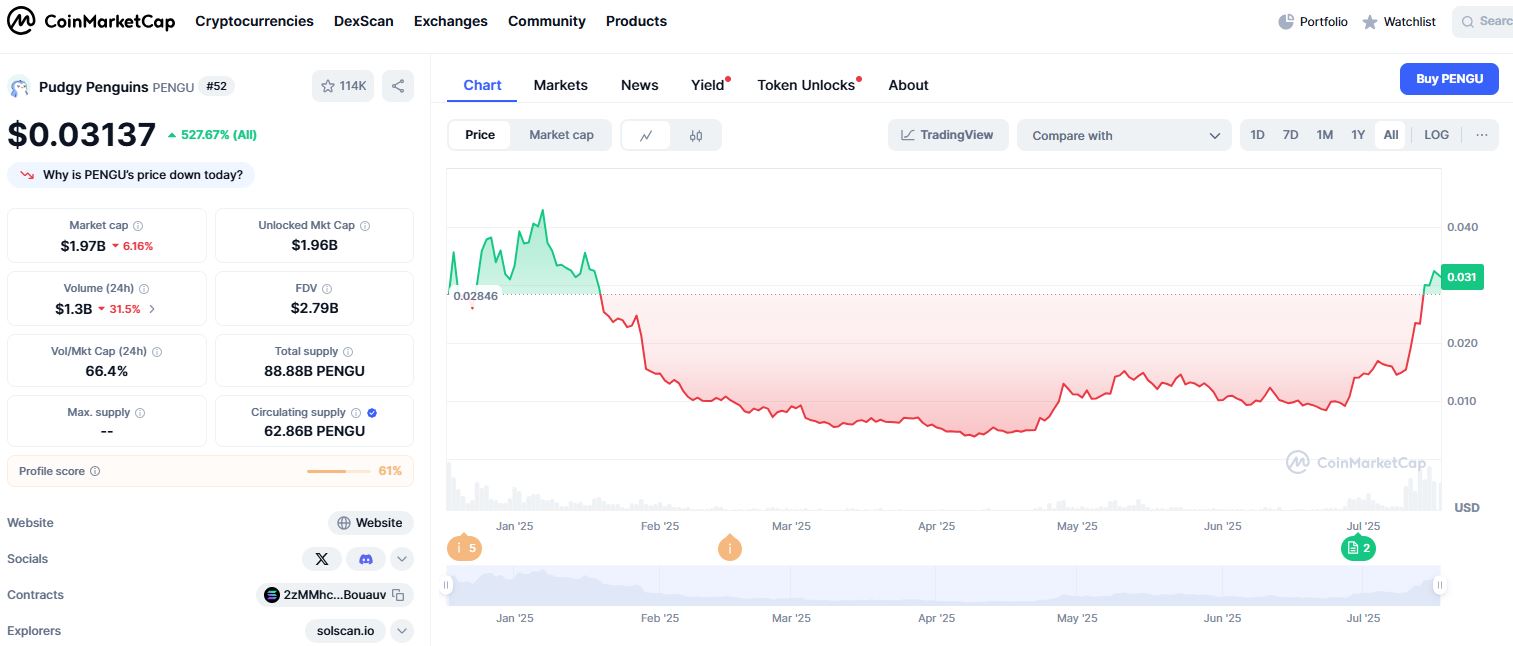
Task: Toggle LOG scale on the chart
Action: point(1436,135)
